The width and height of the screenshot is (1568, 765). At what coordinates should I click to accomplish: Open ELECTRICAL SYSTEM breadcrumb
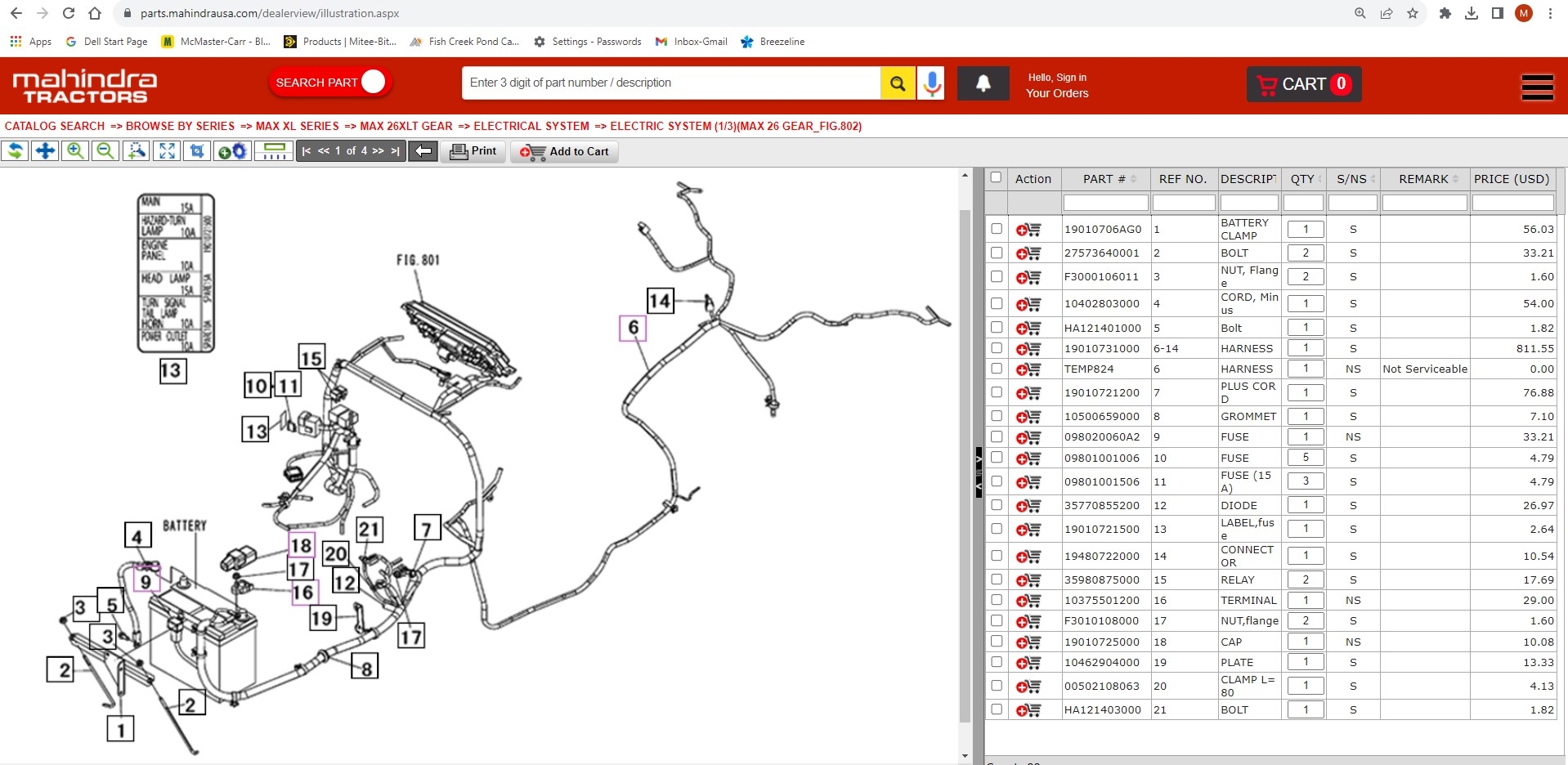(531, 126)
